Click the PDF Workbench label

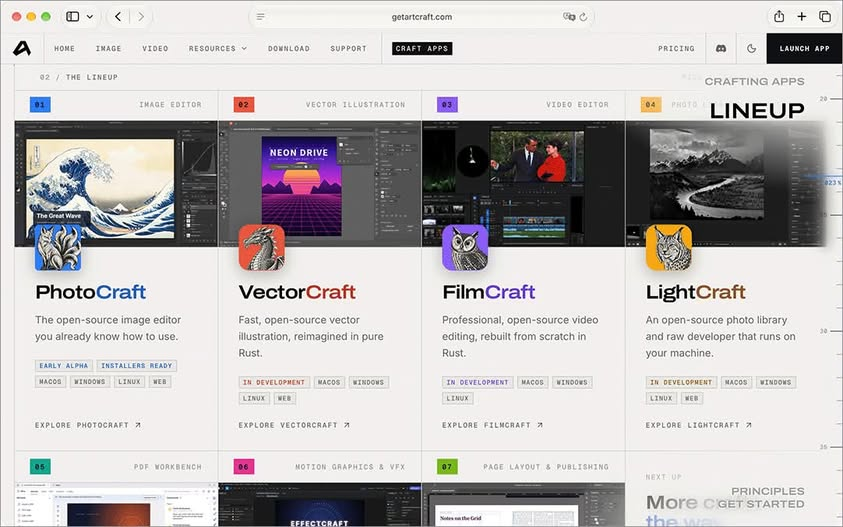coord(168,467)
